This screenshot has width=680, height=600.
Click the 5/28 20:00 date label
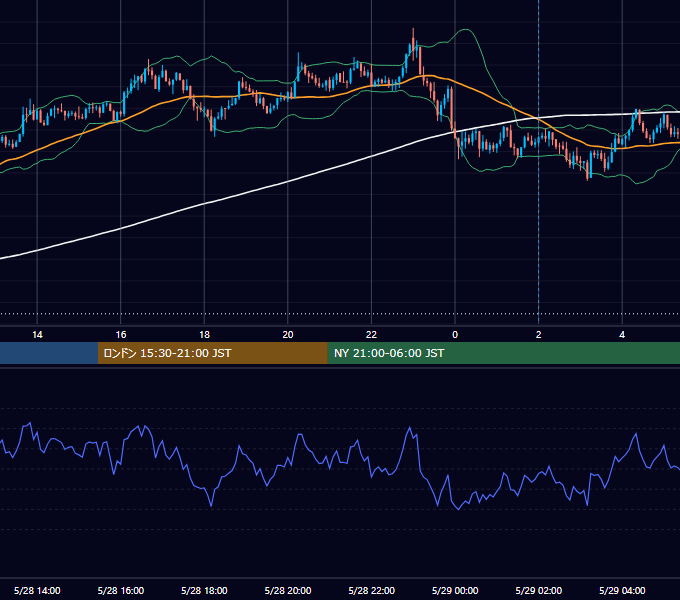pyautogui.click(x=288, y=590)
